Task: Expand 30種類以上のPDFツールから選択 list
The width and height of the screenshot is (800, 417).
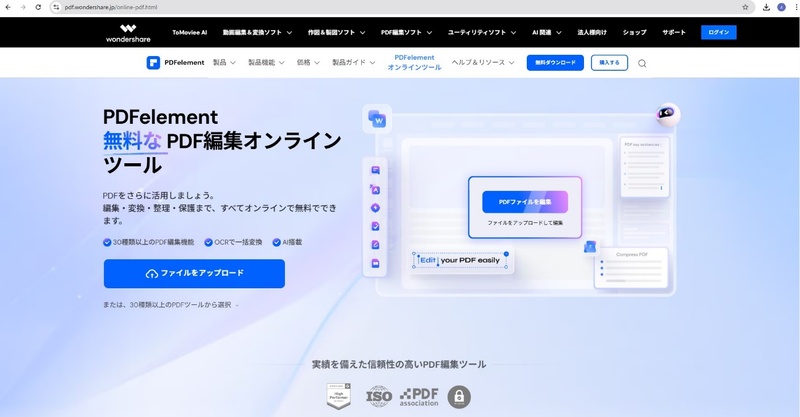Action: (171, 305)
